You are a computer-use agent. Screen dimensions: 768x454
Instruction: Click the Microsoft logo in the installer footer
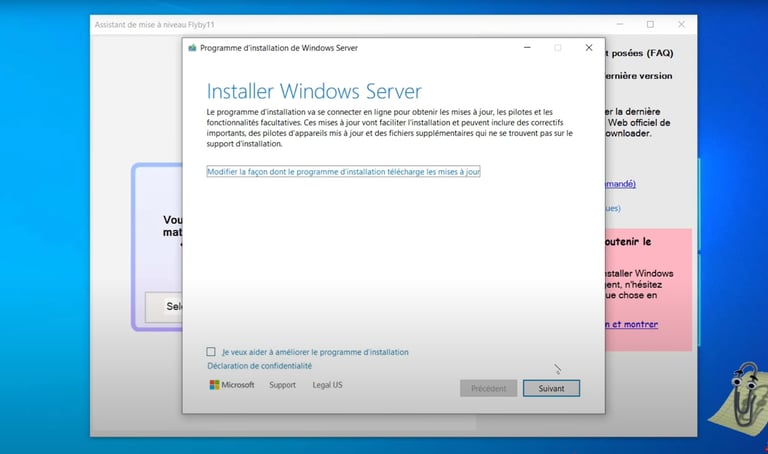(232, 385)
